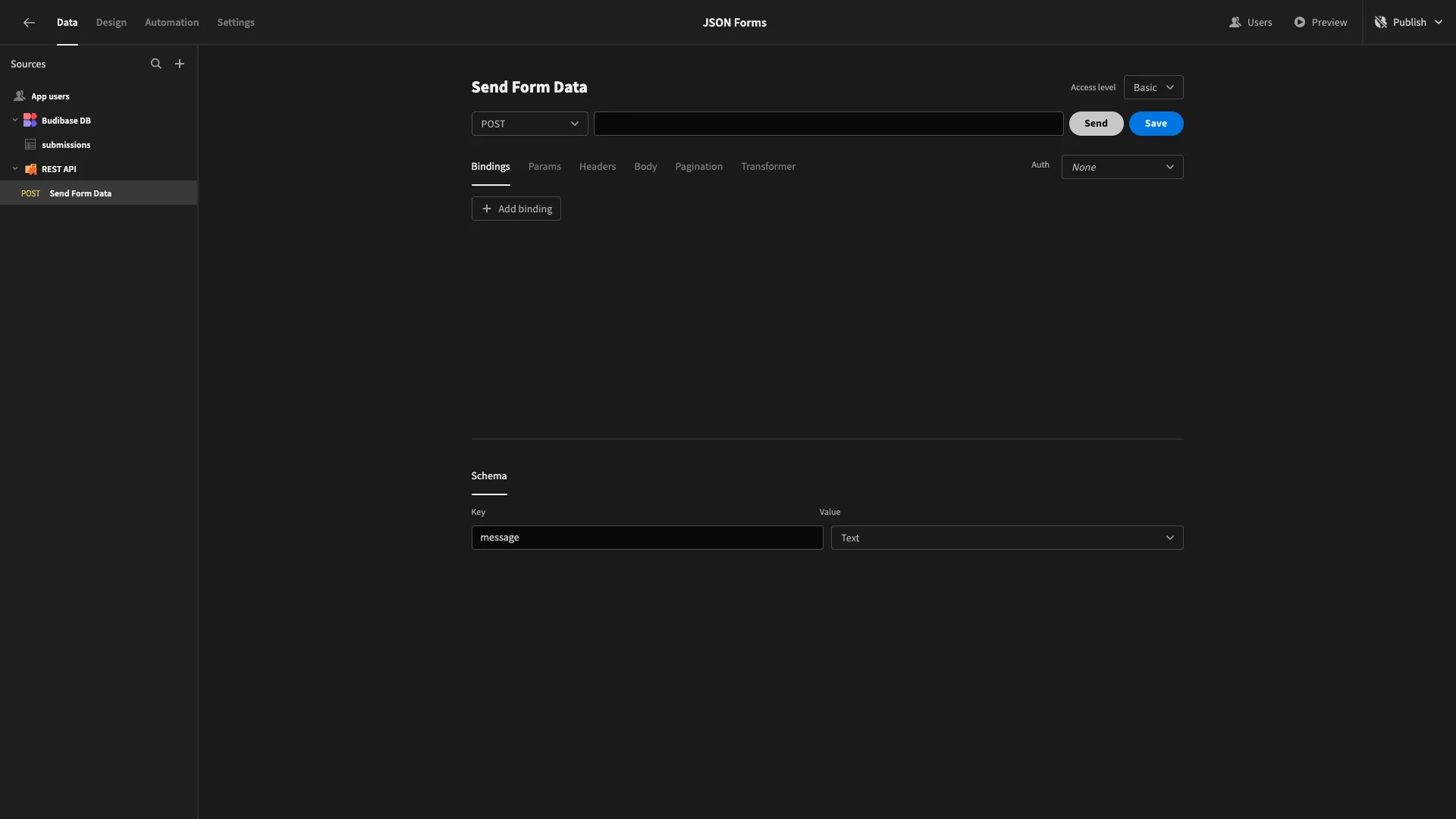Click the App users icon

[20, 96]
